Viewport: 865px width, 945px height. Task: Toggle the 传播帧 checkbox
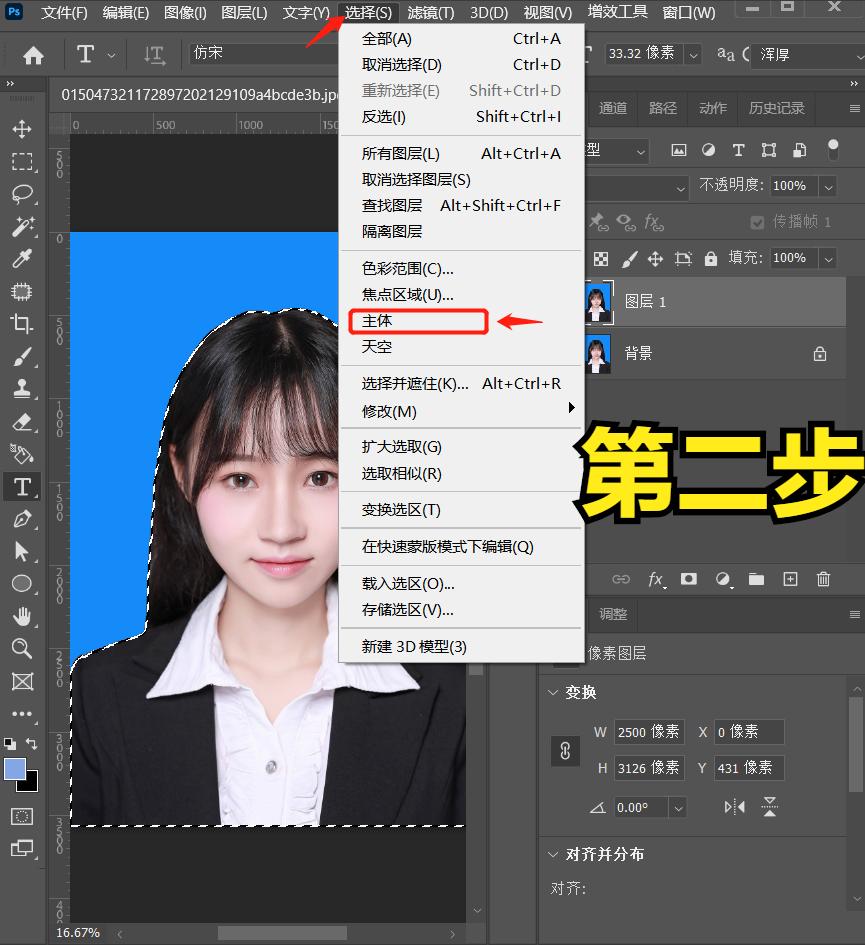[758, 222]
